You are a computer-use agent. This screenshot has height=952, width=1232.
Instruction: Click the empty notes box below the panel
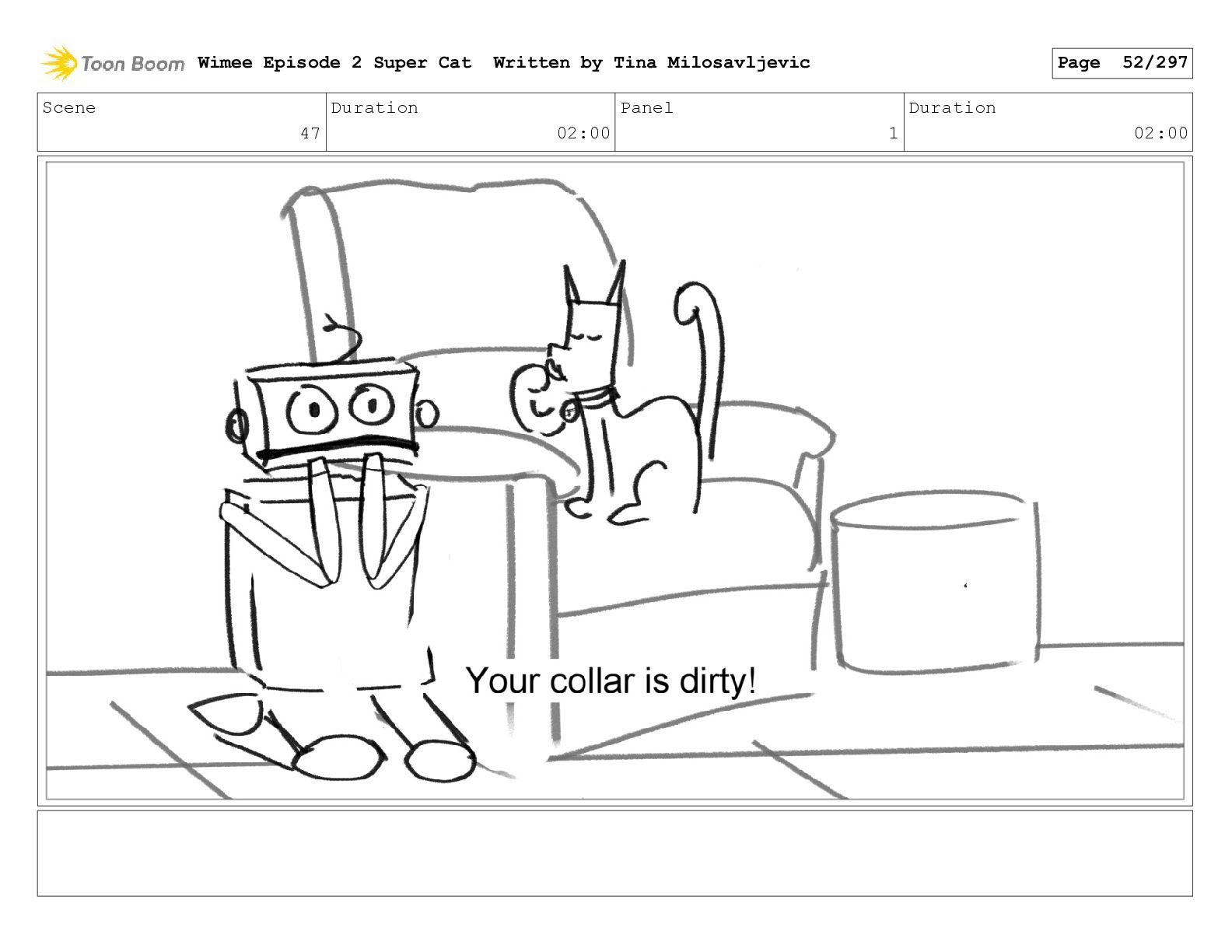615,853
